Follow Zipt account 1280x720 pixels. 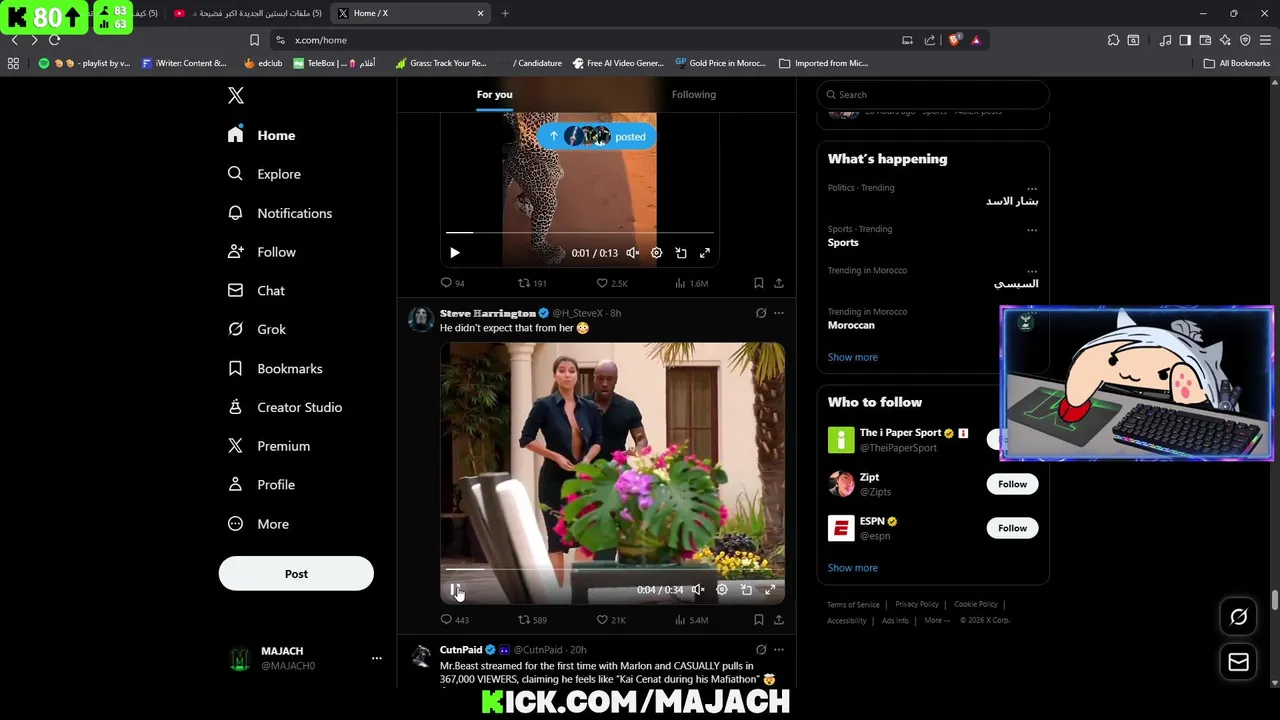pyautogui.click(x=1012, y=484)
